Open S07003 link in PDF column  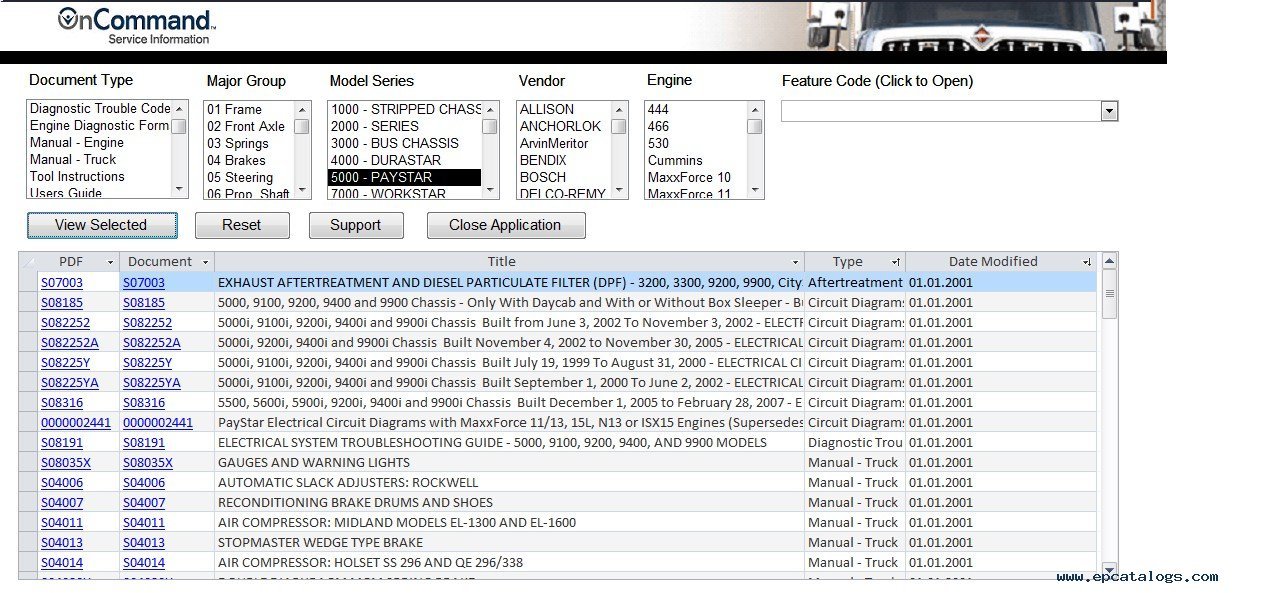(62, 283)
